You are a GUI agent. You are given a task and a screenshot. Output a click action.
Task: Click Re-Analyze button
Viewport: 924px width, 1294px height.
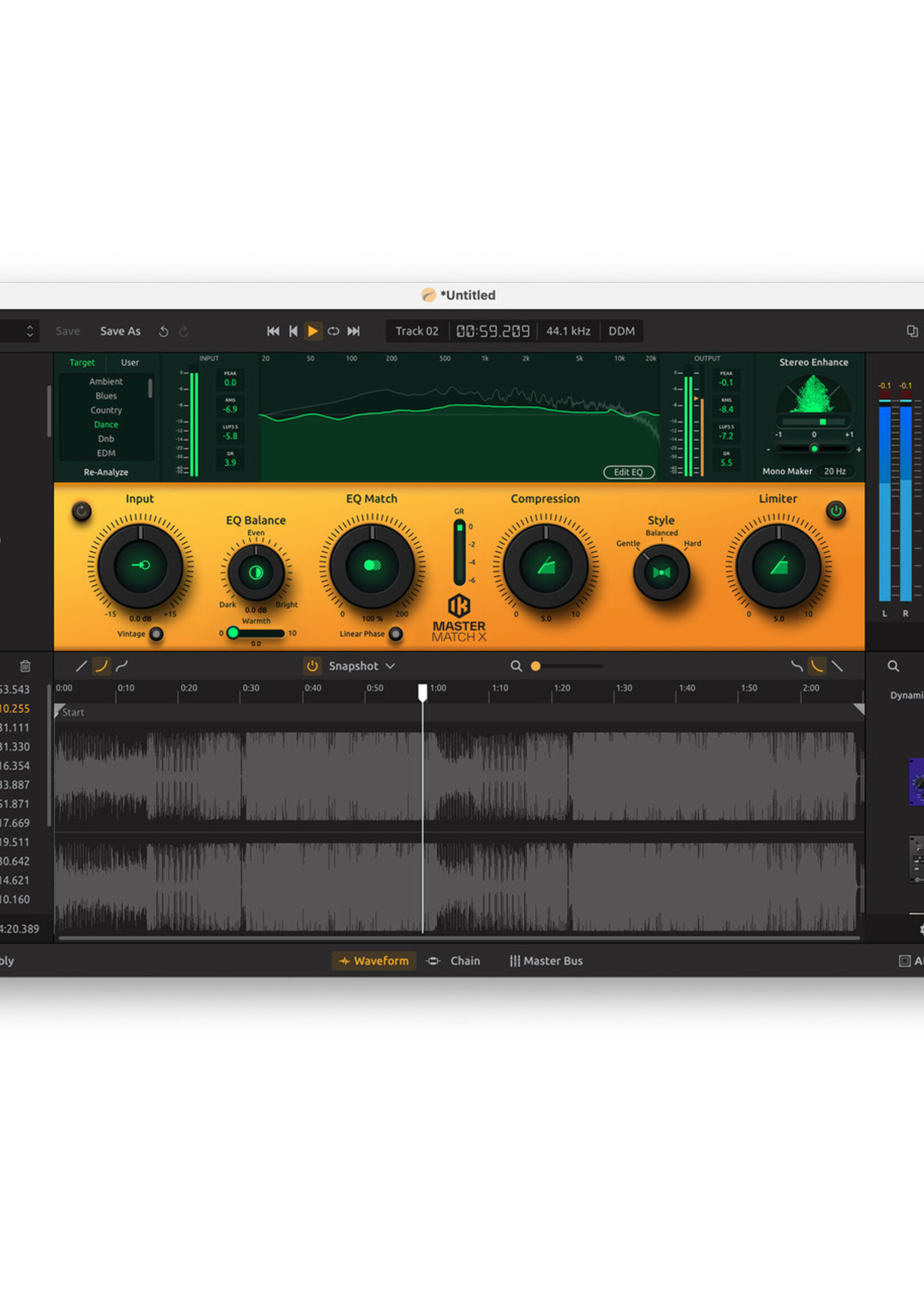[106, 472]
